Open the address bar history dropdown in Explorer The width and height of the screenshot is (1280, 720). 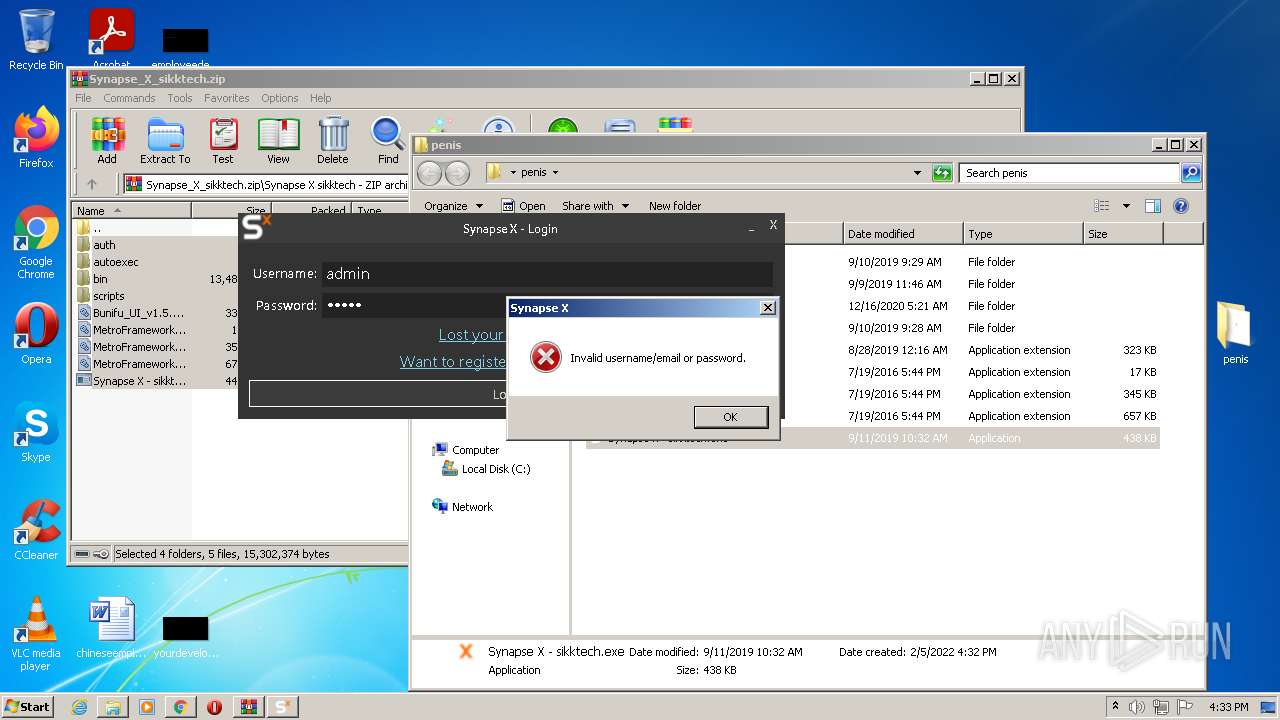point(917,173)
